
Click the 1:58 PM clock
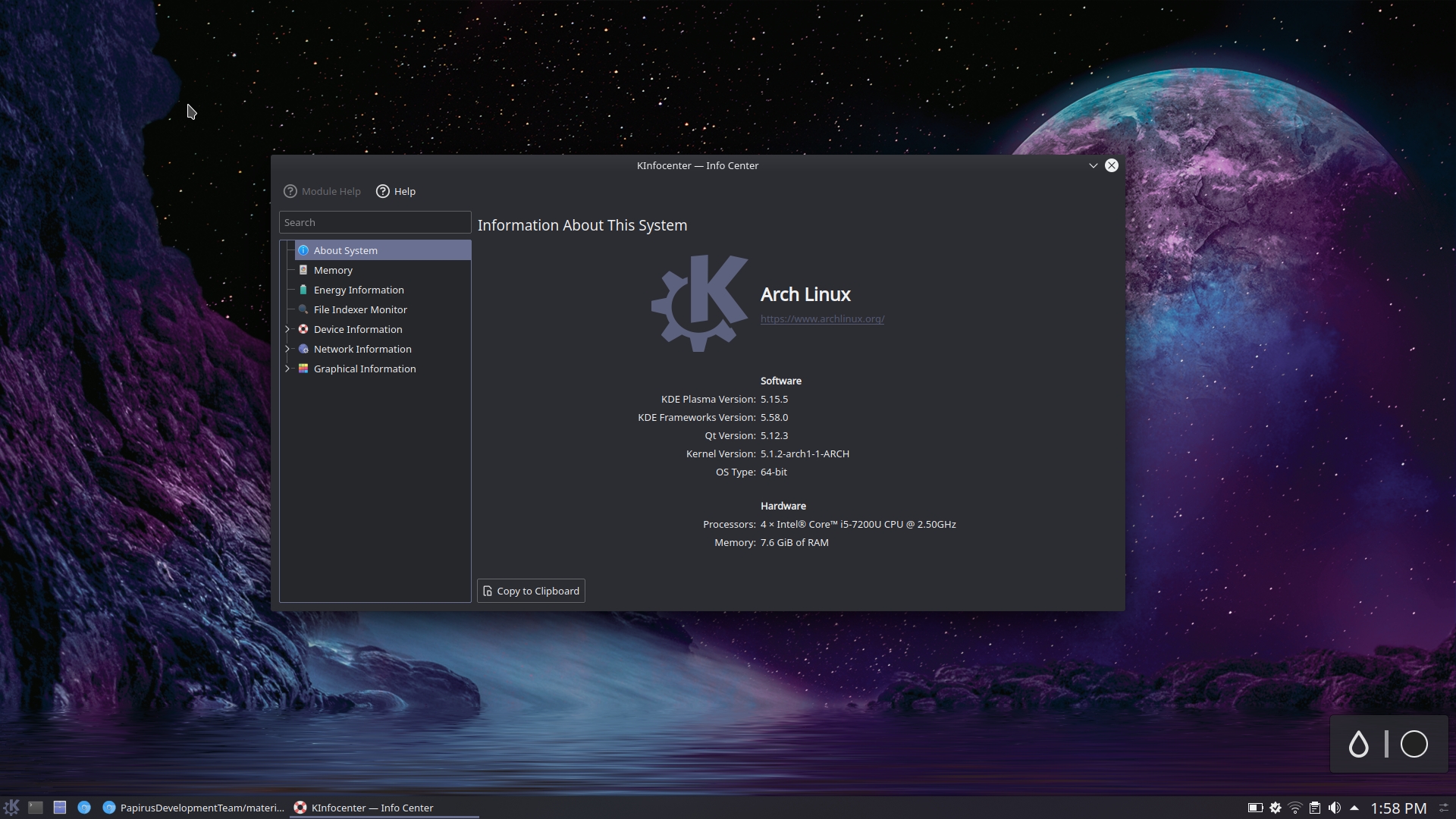click(1398, 808)
